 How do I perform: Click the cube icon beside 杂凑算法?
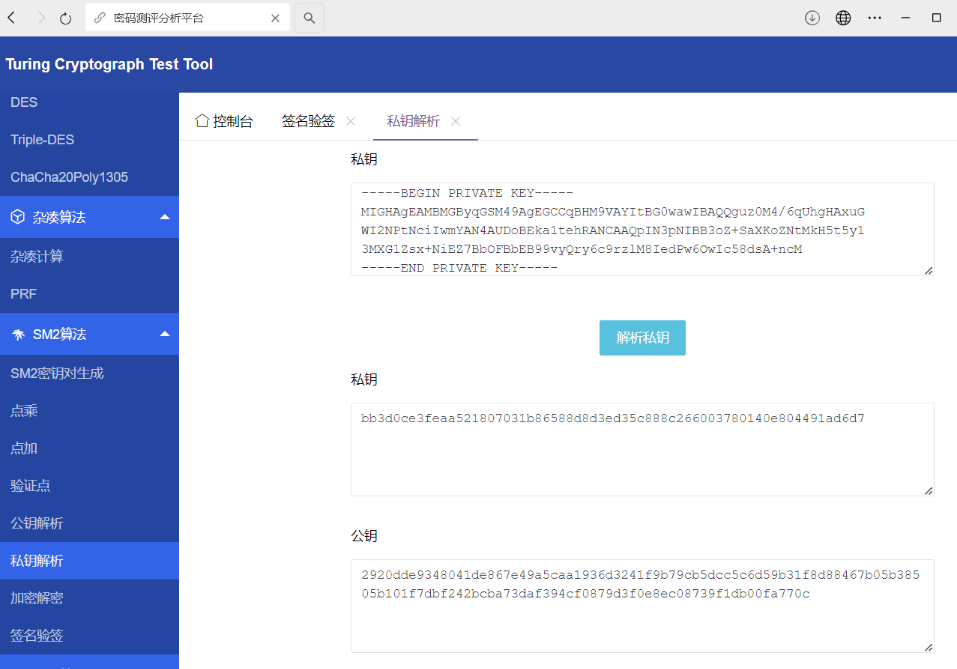(18, 217)
